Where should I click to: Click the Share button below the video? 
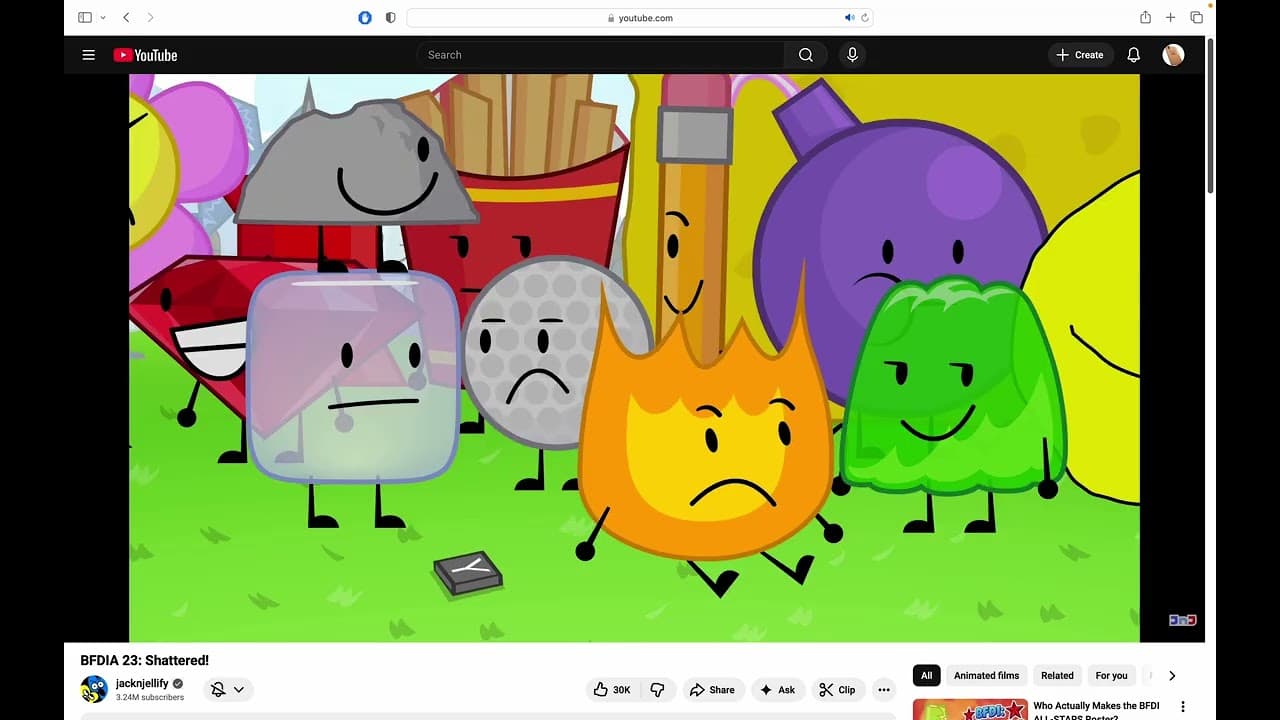tap(712, 689)
